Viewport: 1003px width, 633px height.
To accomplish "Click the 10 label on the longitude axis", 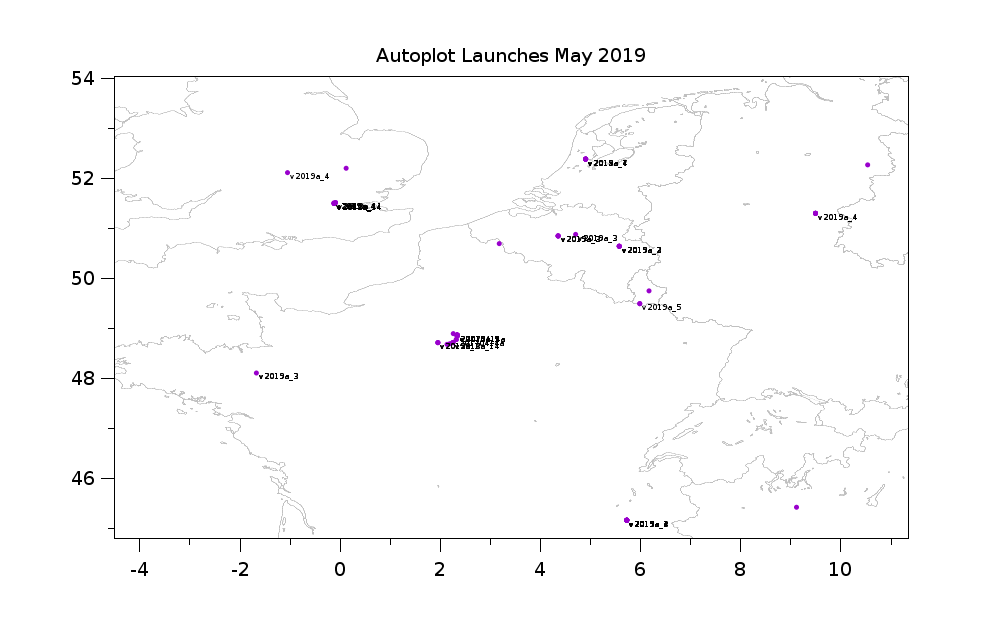I will pos(840,569).
